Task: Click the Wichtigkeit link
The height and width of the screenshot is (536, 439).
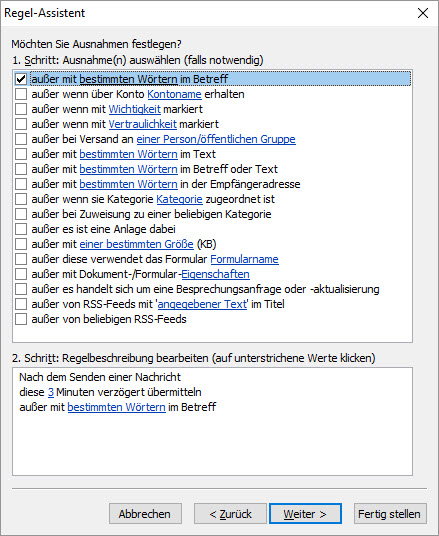Action: click(x=135, y=109)
